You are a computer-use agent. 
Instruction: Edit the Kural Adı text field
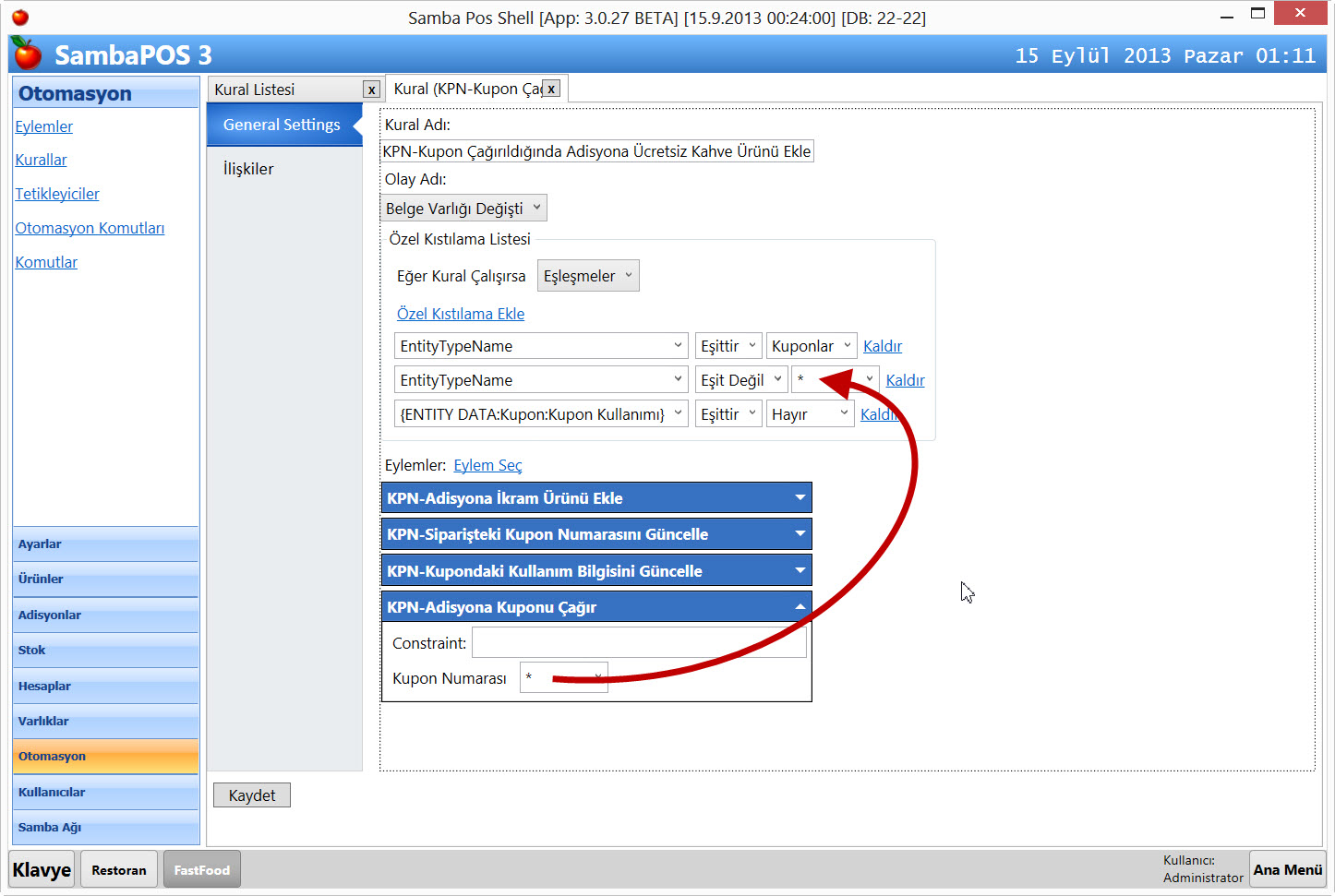596,151
